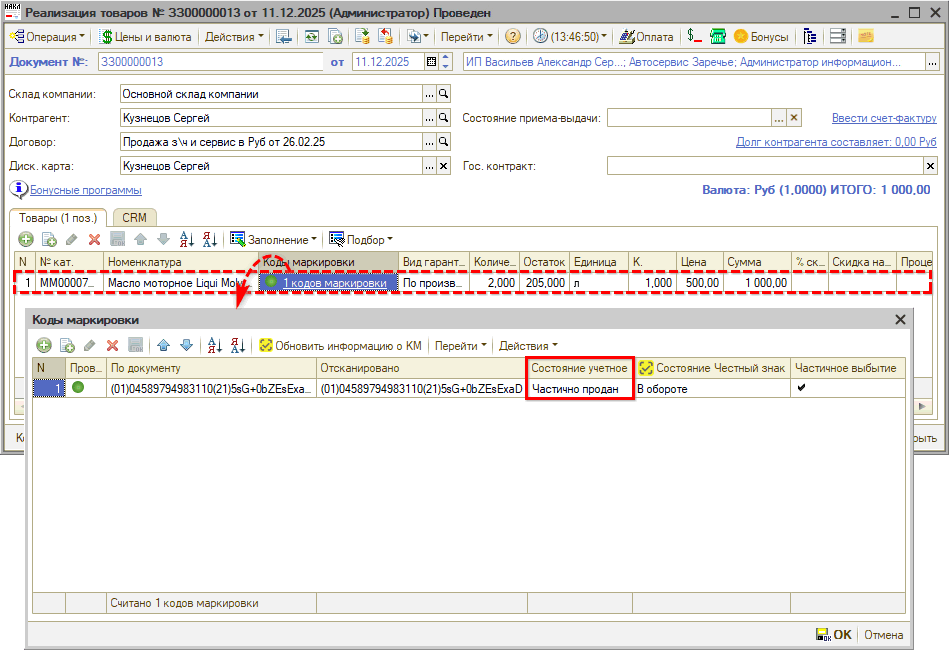Image resolution: width=949 pixels, height=650 pixels.
Task: Open Действия menu in Коды маркировки dialog
Action: point(528,345)
